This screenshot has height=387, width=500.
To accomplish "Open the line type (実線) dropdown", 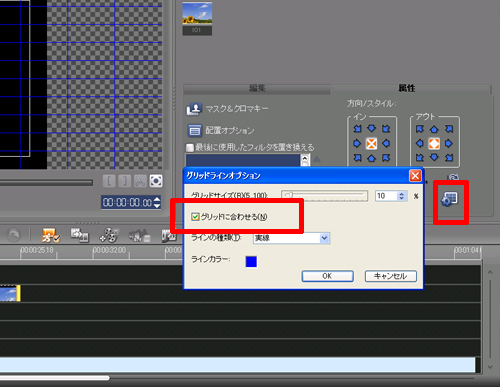I will 291,238.
